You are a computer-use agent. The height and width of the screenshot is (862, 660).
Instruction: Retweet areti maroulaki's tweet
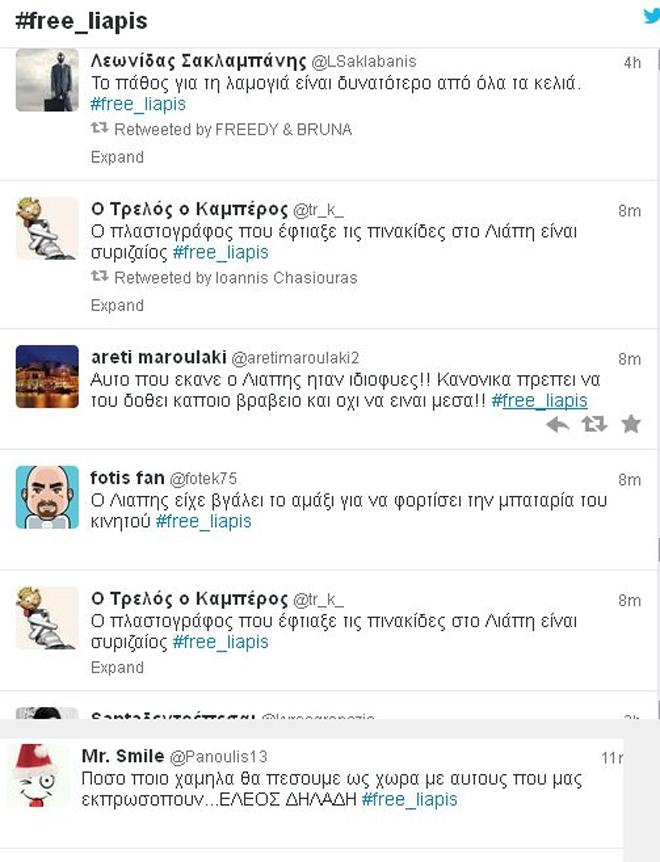pos(595,424)
